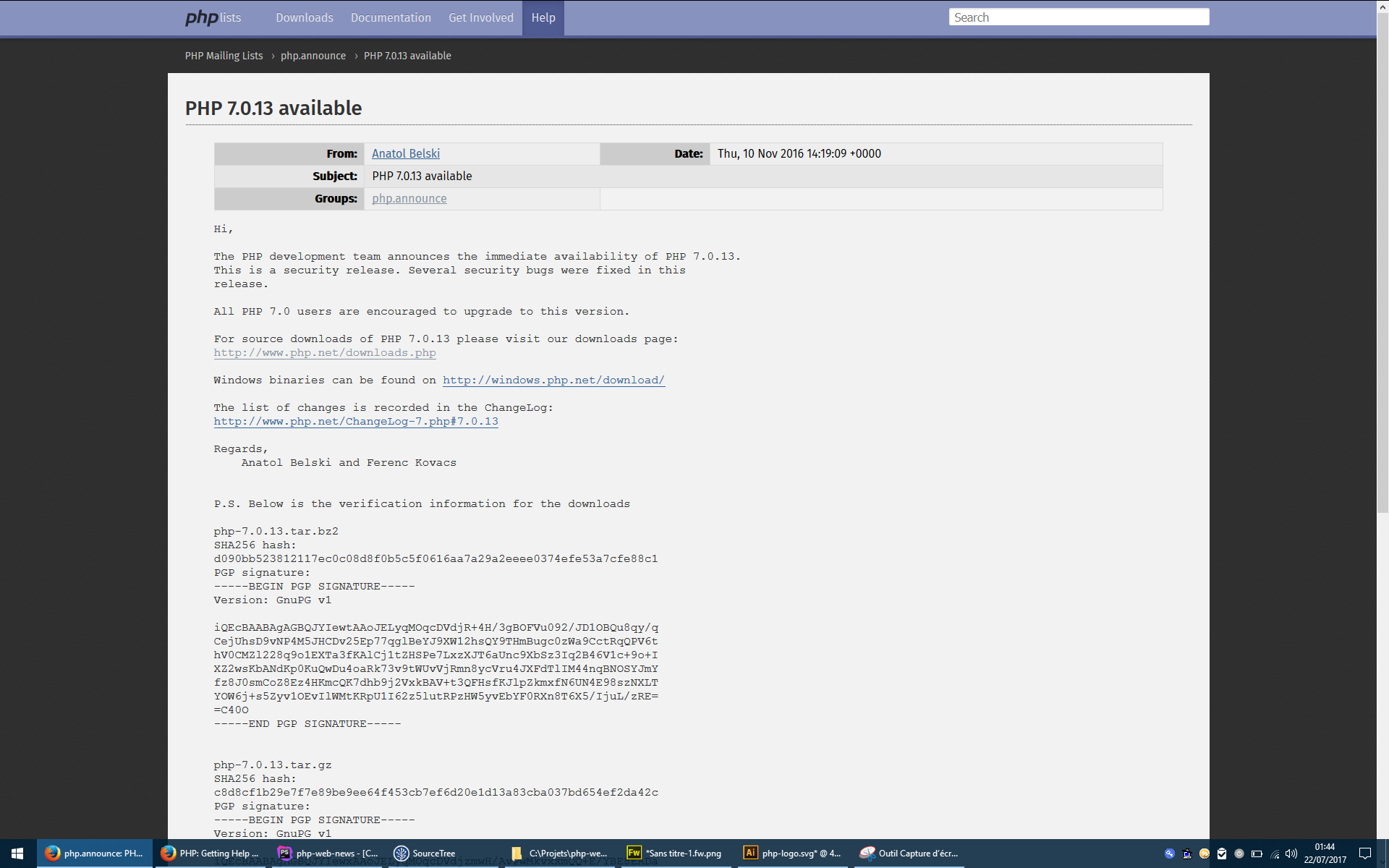The height and width of the screenshot is (868, 1389).
Task: Click the Wi-Fi network tray icon
Action: click(1275, 854)
